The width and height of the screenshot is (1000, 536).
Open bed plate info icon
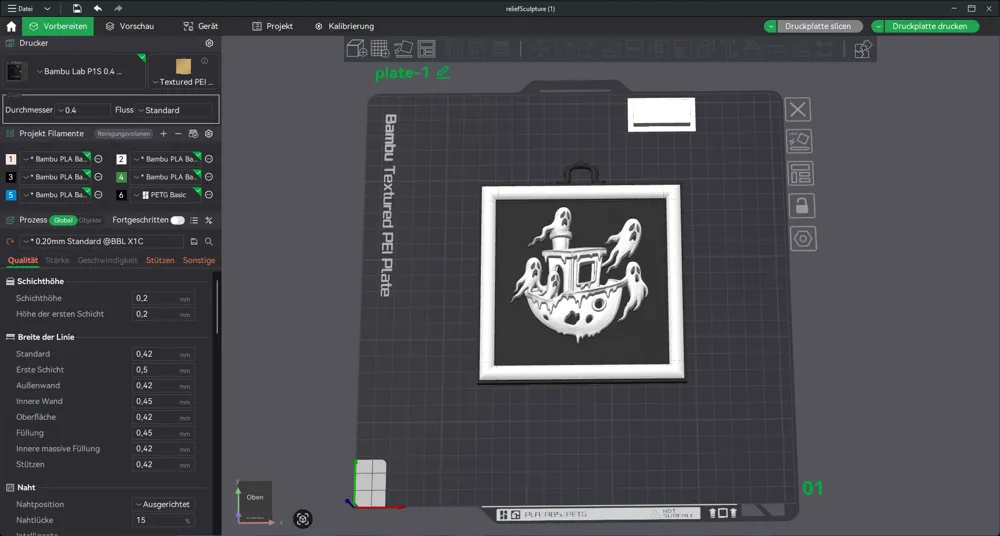[205, 61]
